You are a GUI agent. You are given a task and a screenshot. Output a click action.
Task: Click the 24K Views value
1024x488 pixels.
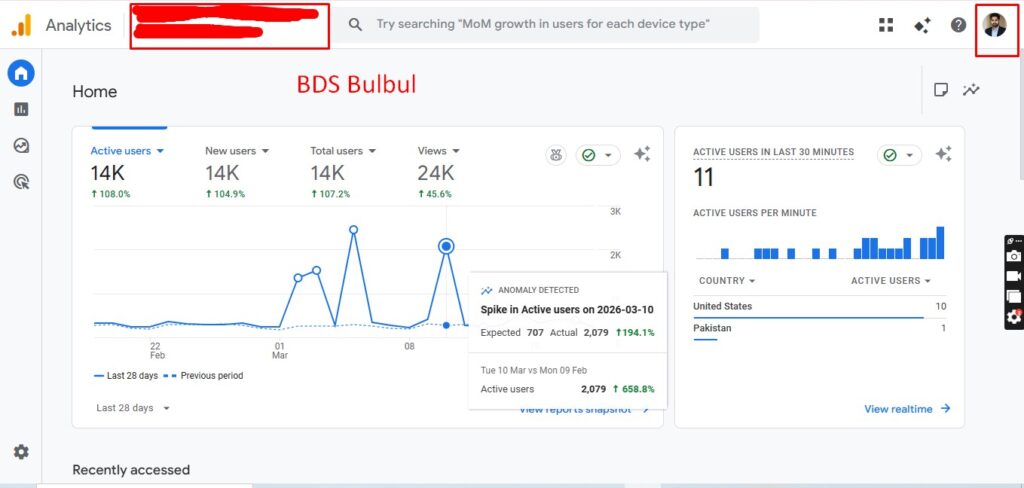pyautogui.click(x=436, y=173)
